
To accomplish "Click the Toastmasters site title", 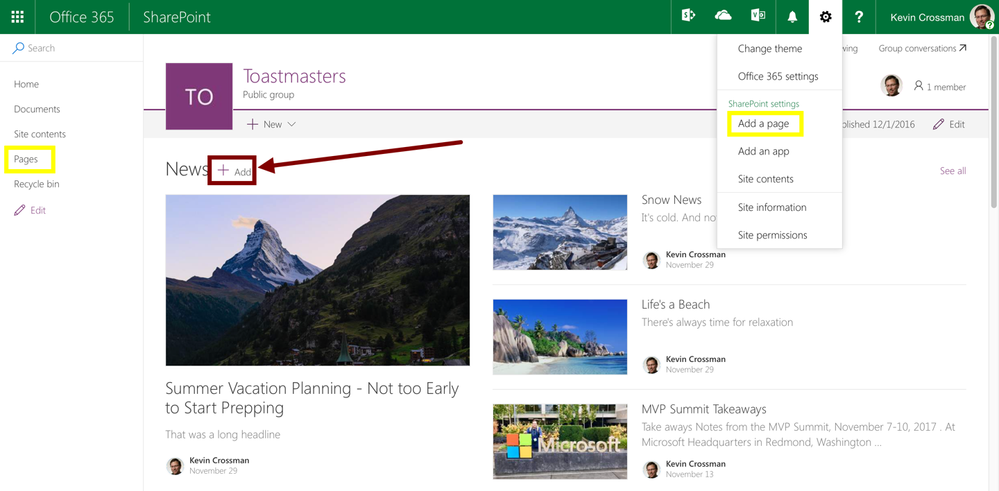I will click(294, 76).
